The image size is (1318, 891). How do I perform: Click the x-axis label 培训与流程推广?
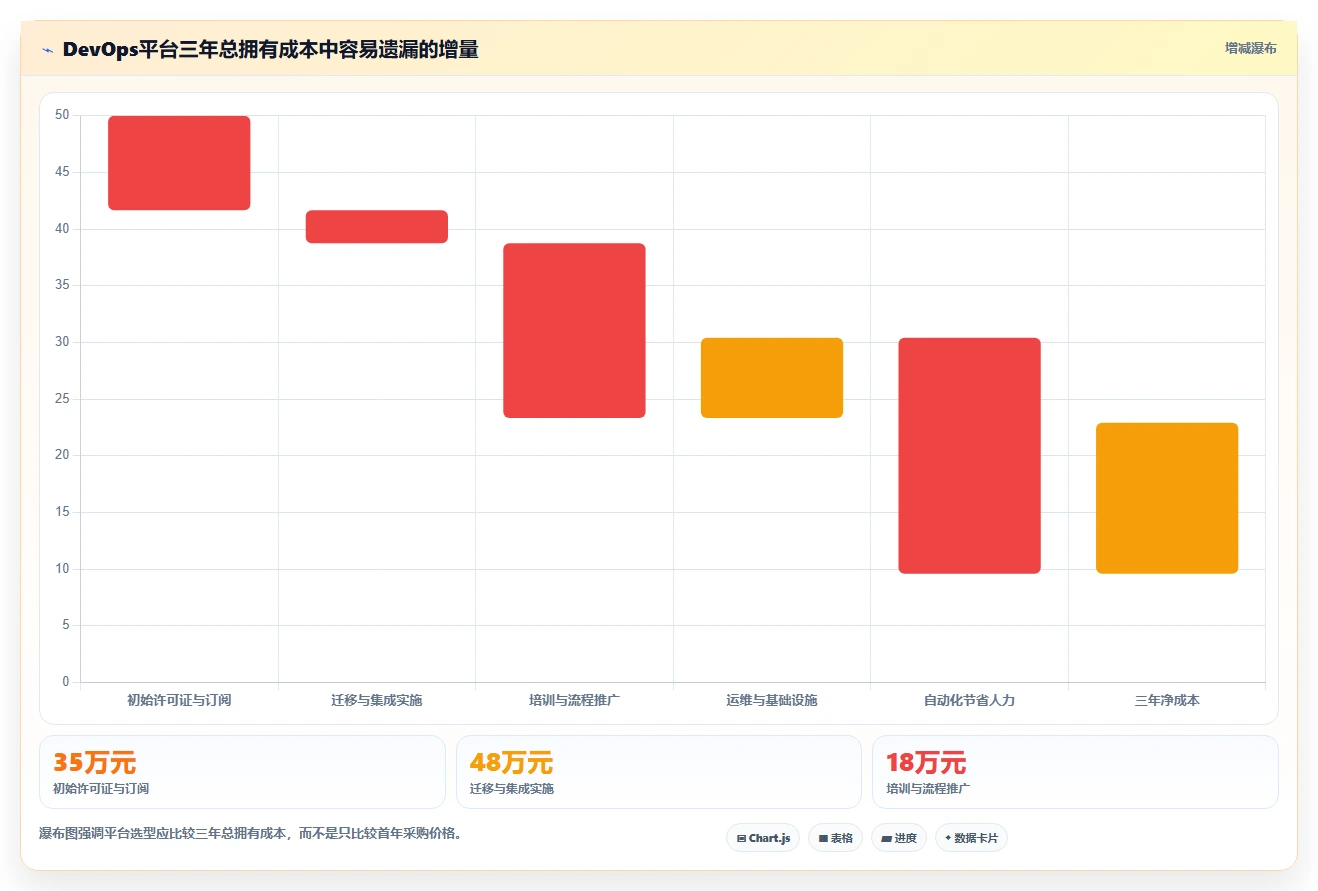[x=574, y=700]
